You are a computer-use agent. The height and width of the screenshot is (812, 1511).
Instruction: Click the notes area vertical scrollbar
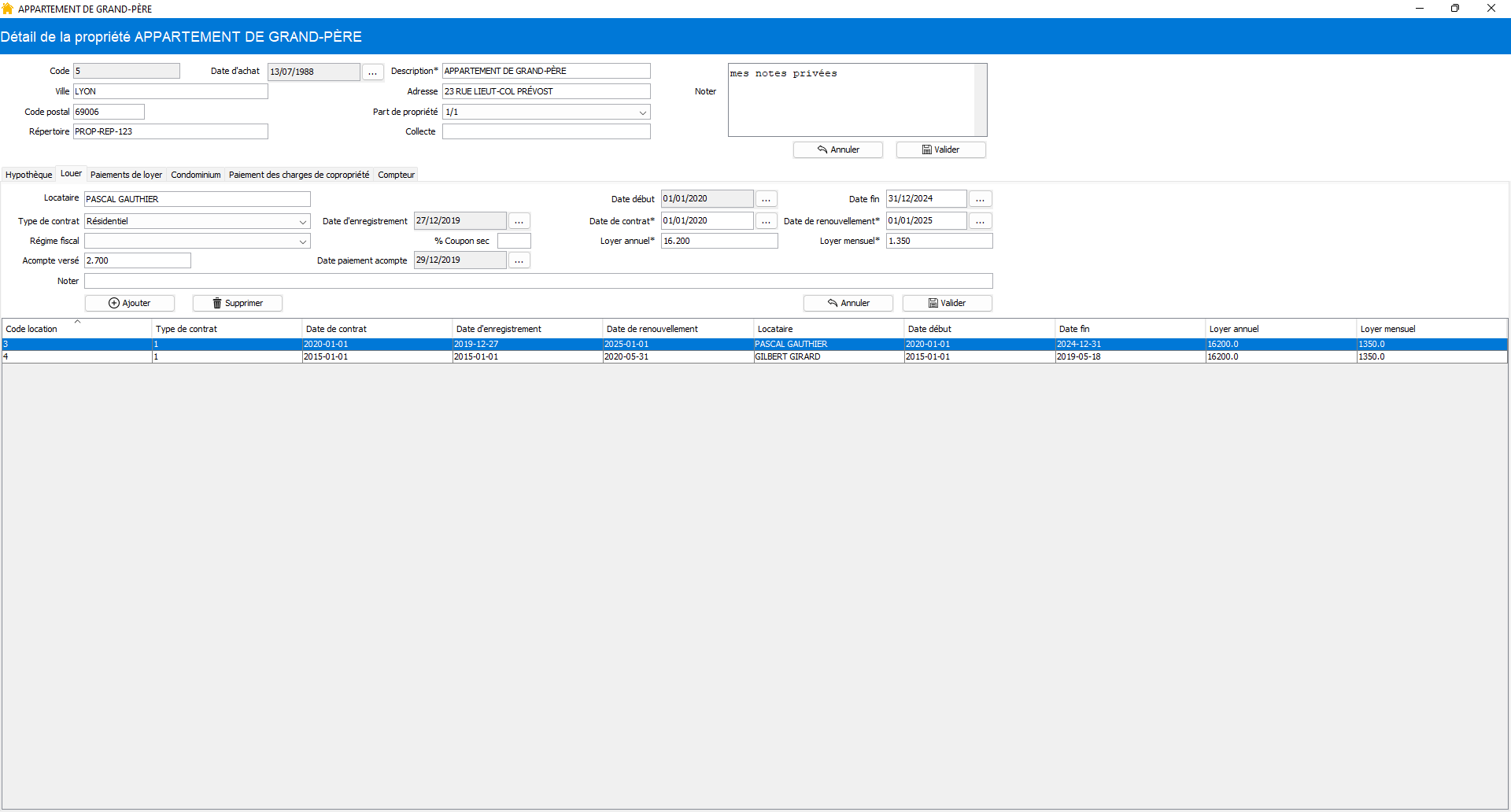point(981,100)
